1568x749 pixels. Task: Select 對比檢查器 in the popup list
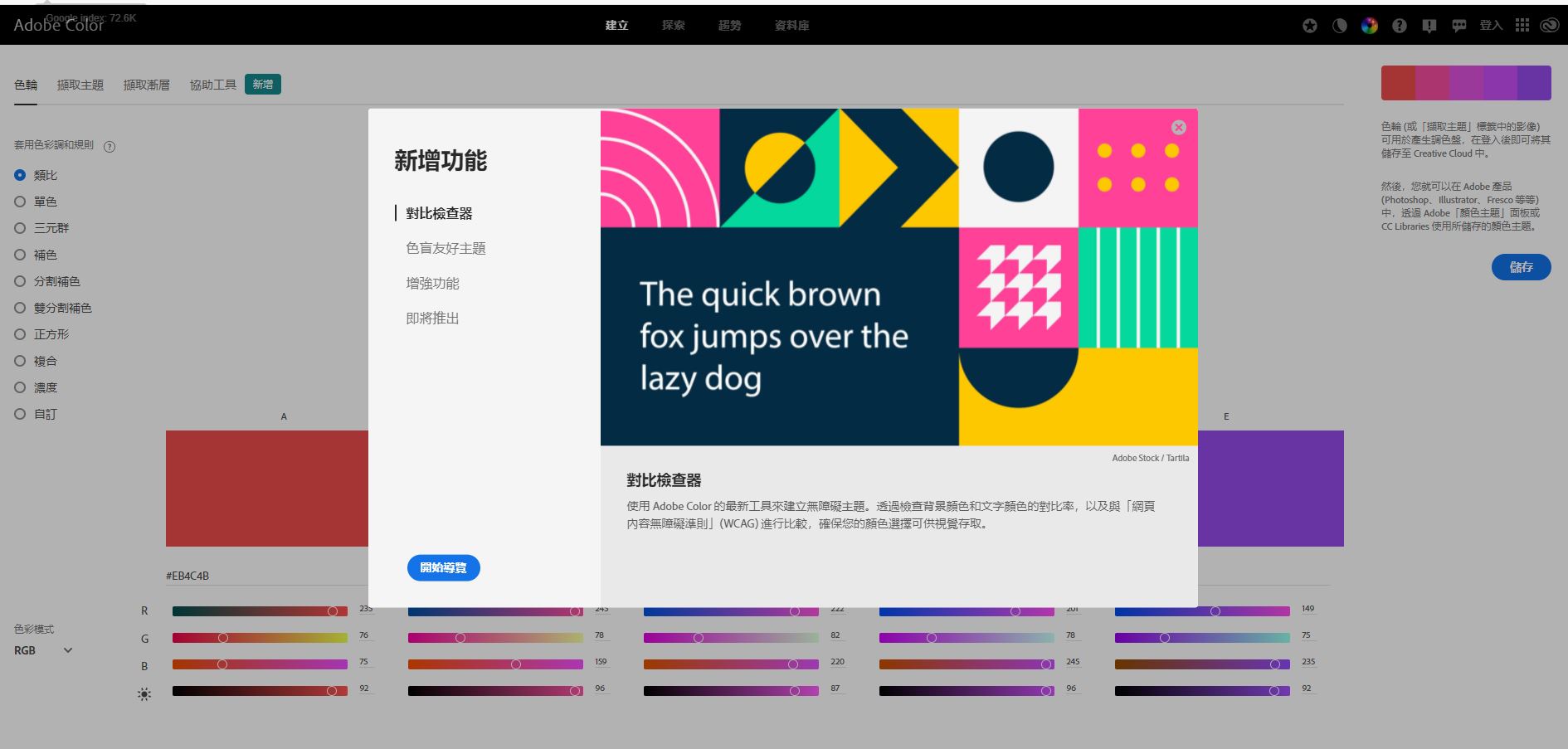point(440,213)
